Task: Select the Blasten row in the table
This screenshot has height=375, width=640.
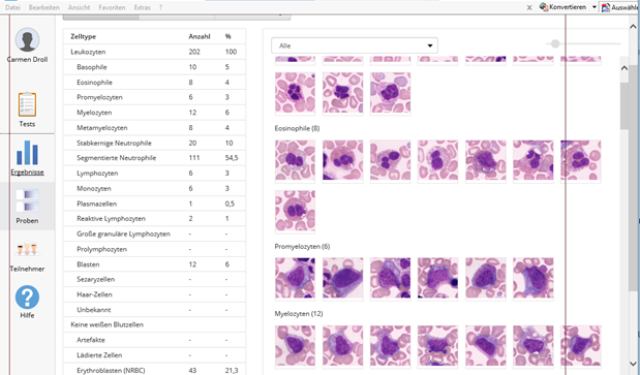Action: pyautogui.click(x=154, y=264)
